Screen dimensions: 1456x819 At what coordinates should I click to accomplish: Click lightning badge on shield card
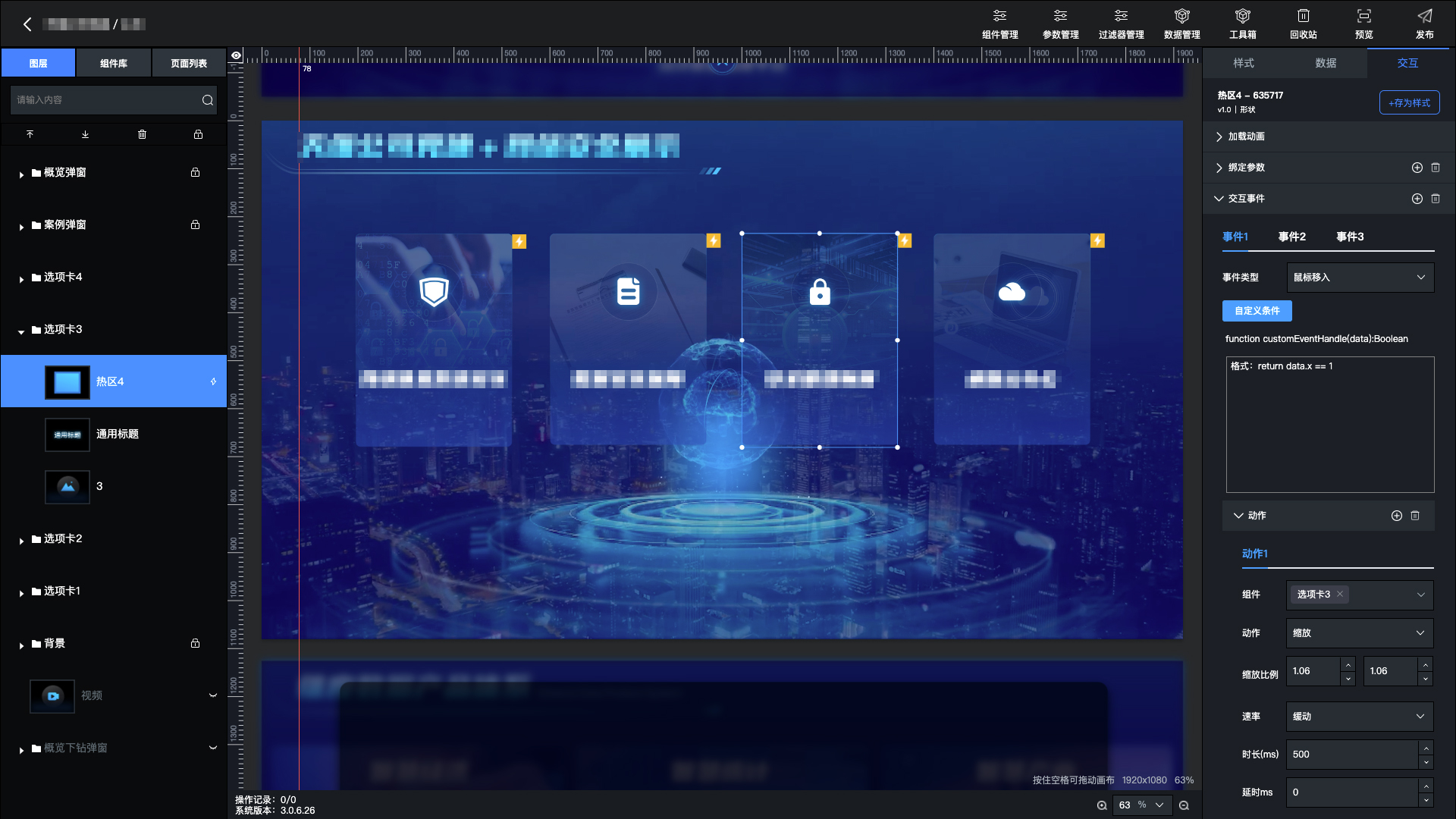pos(519,241)
